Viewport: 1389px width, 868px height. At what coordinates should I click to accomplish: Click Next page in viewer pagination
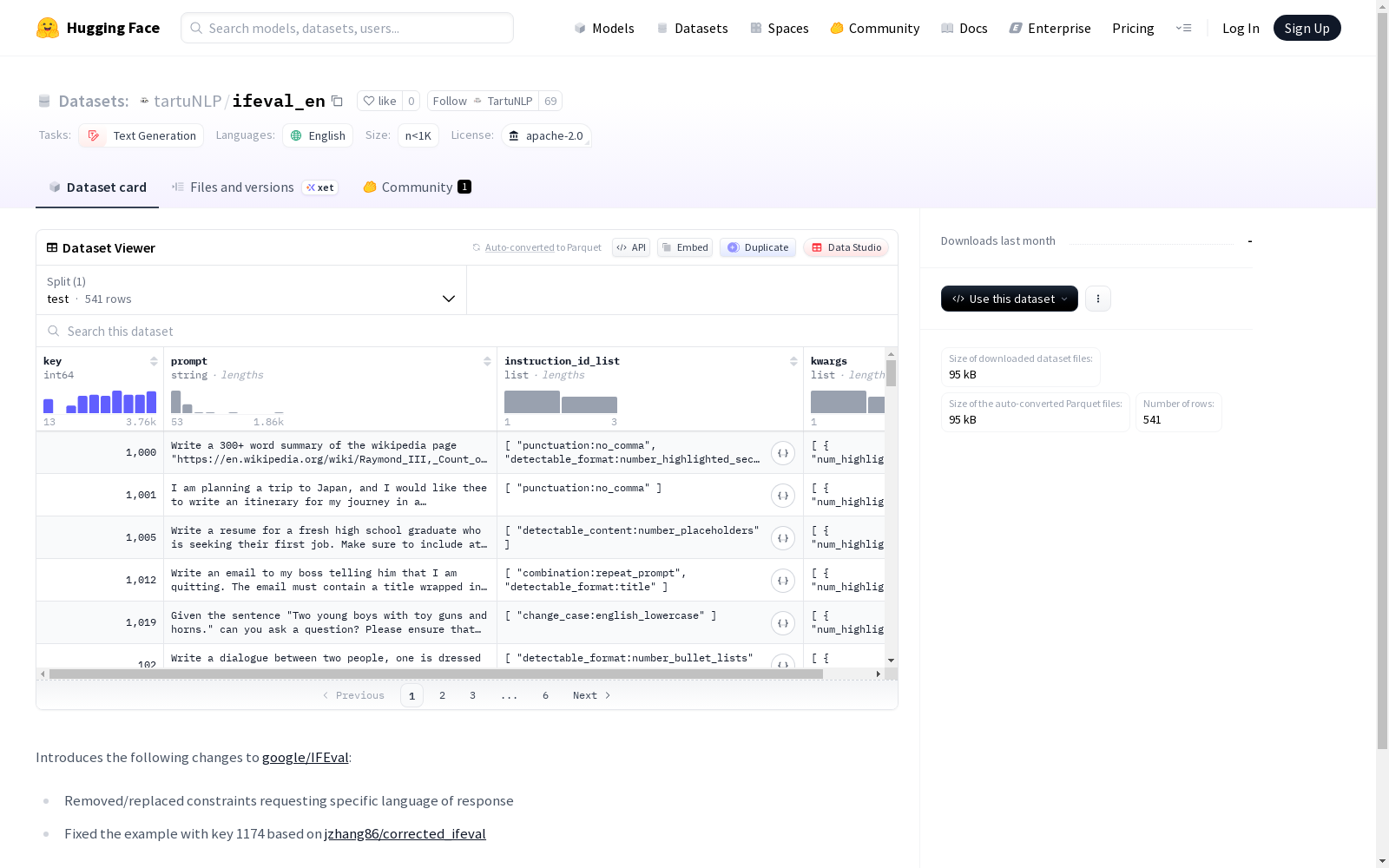pos(592,695)
